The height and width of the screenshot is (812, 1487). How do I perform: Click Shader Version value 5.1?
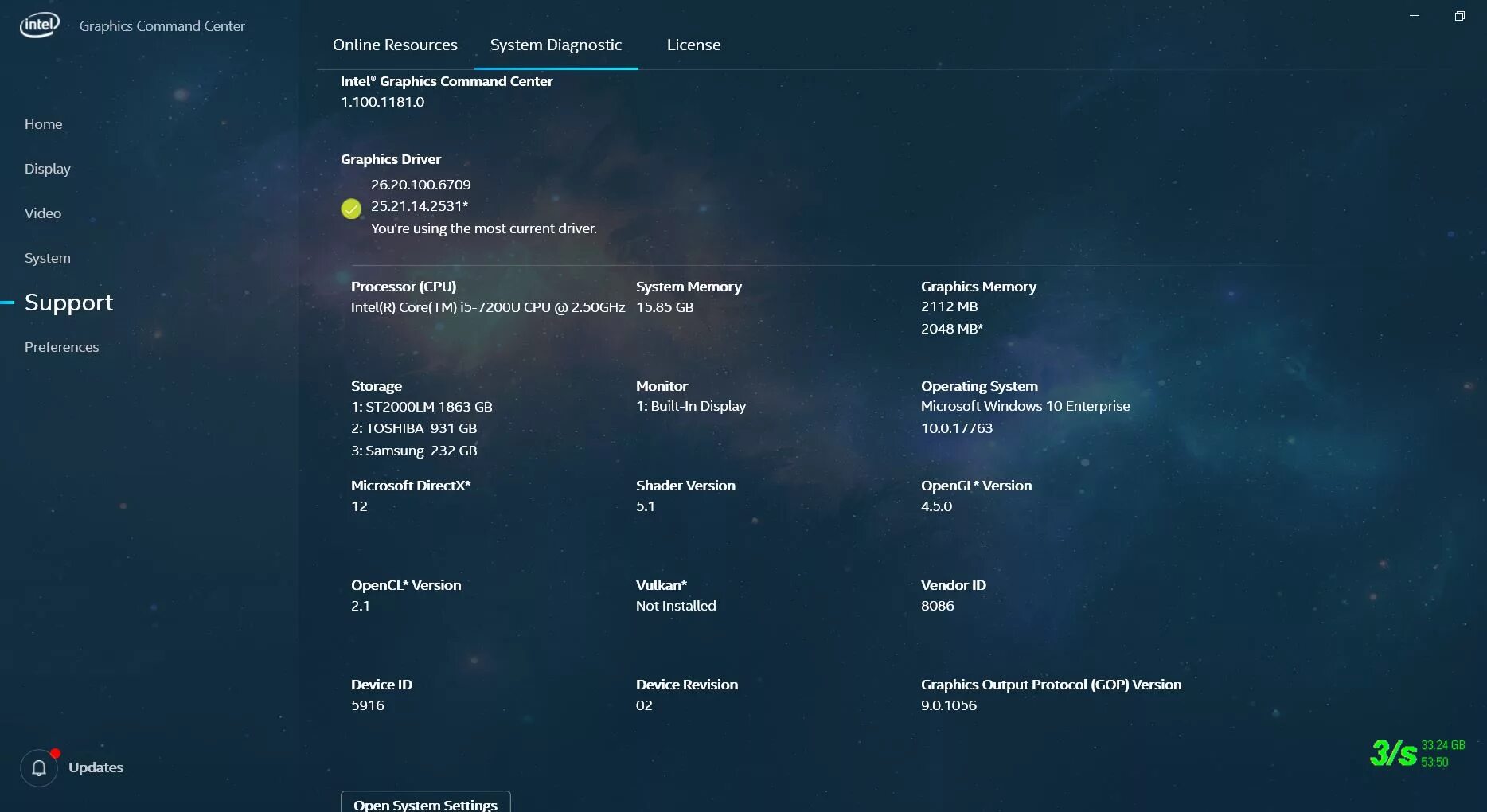tap(646, 506)
